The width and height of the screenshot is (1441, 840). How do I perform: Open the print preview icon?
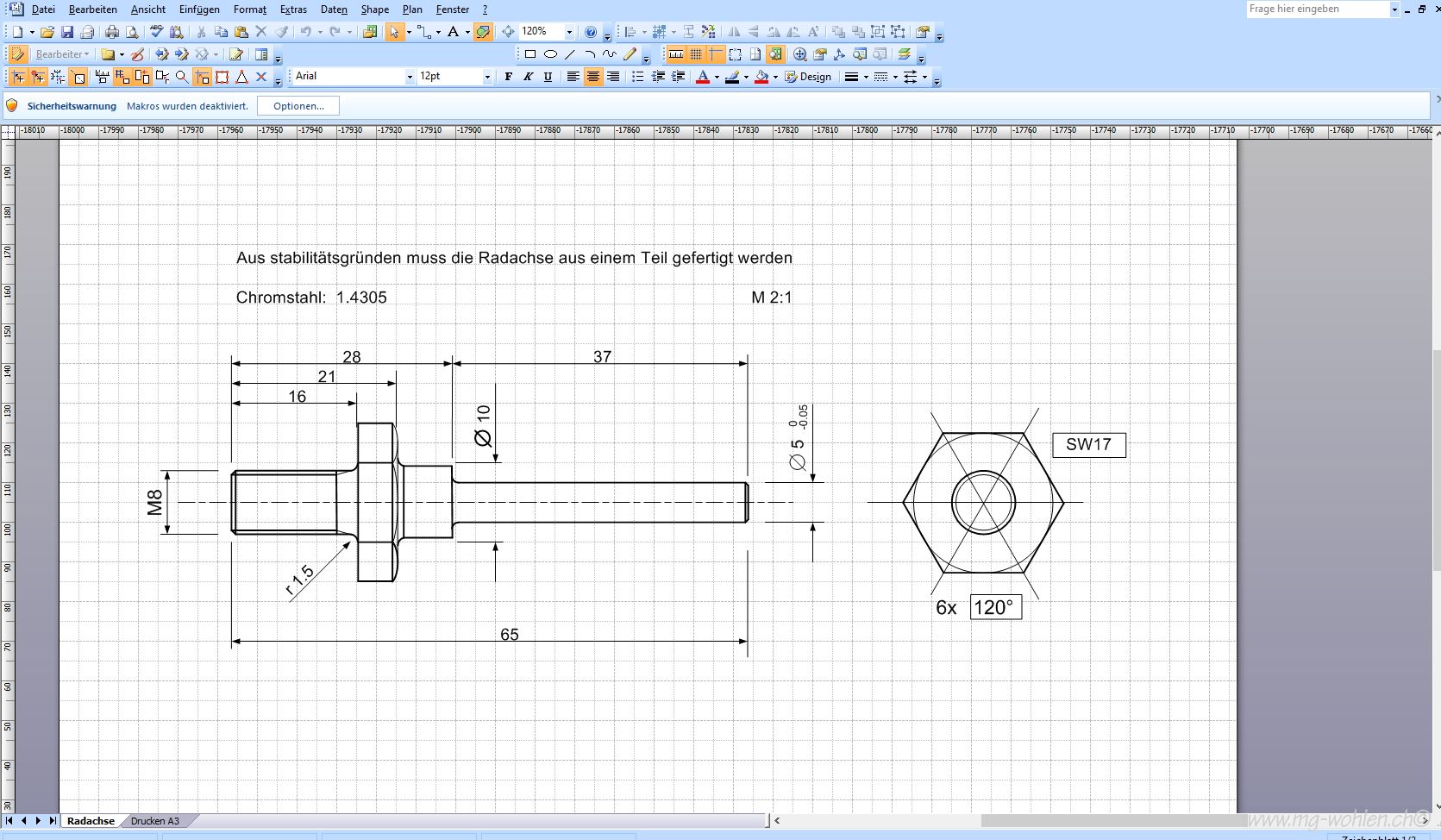(x=132, y=32)
